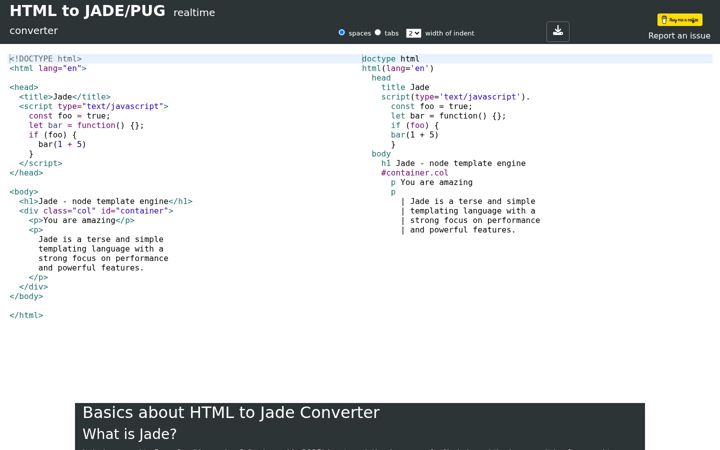Open the width of indent dropdown

413,33
